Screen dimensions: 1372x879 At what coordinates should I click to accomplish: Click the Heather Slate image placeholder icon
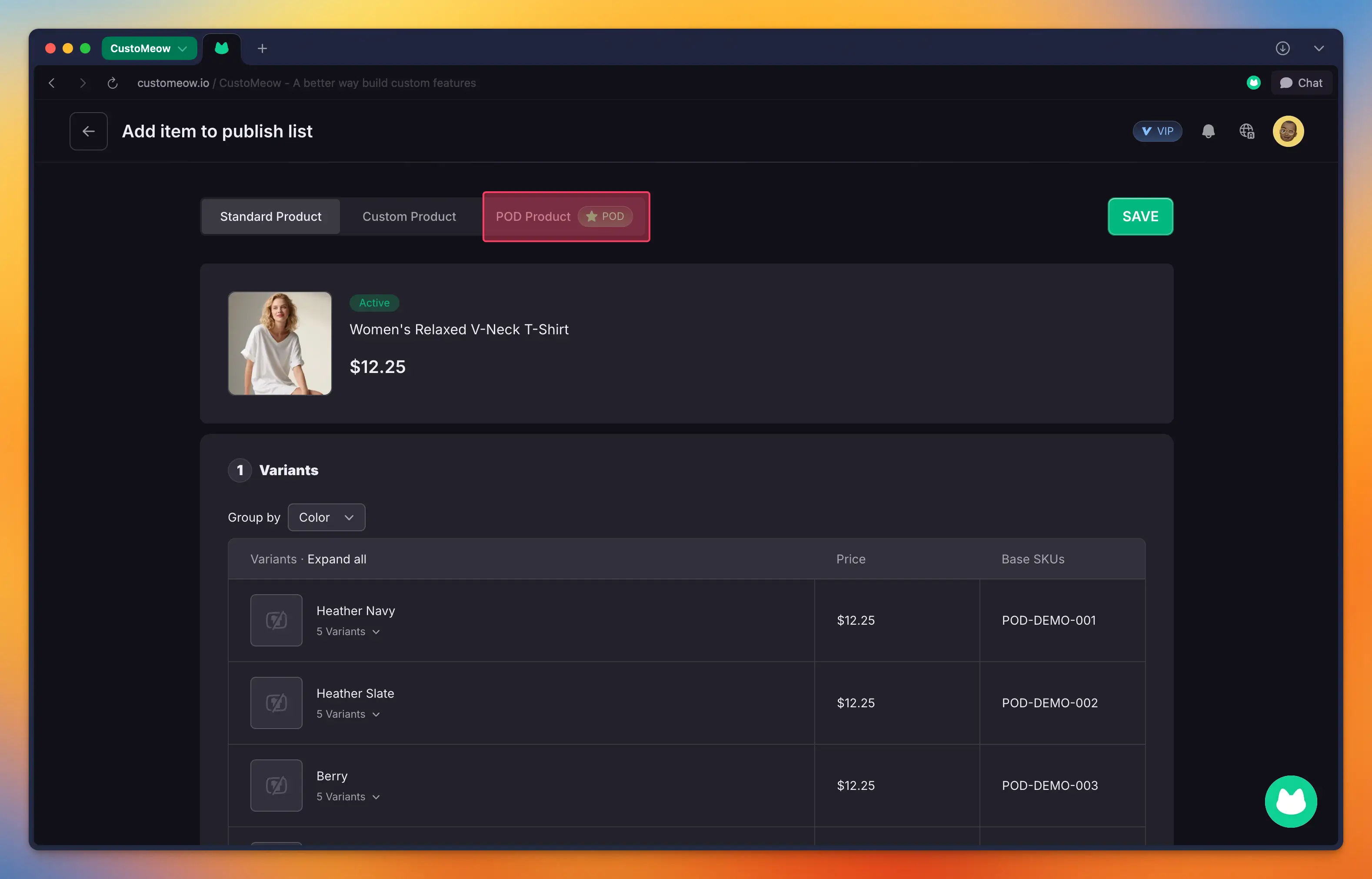276,703
